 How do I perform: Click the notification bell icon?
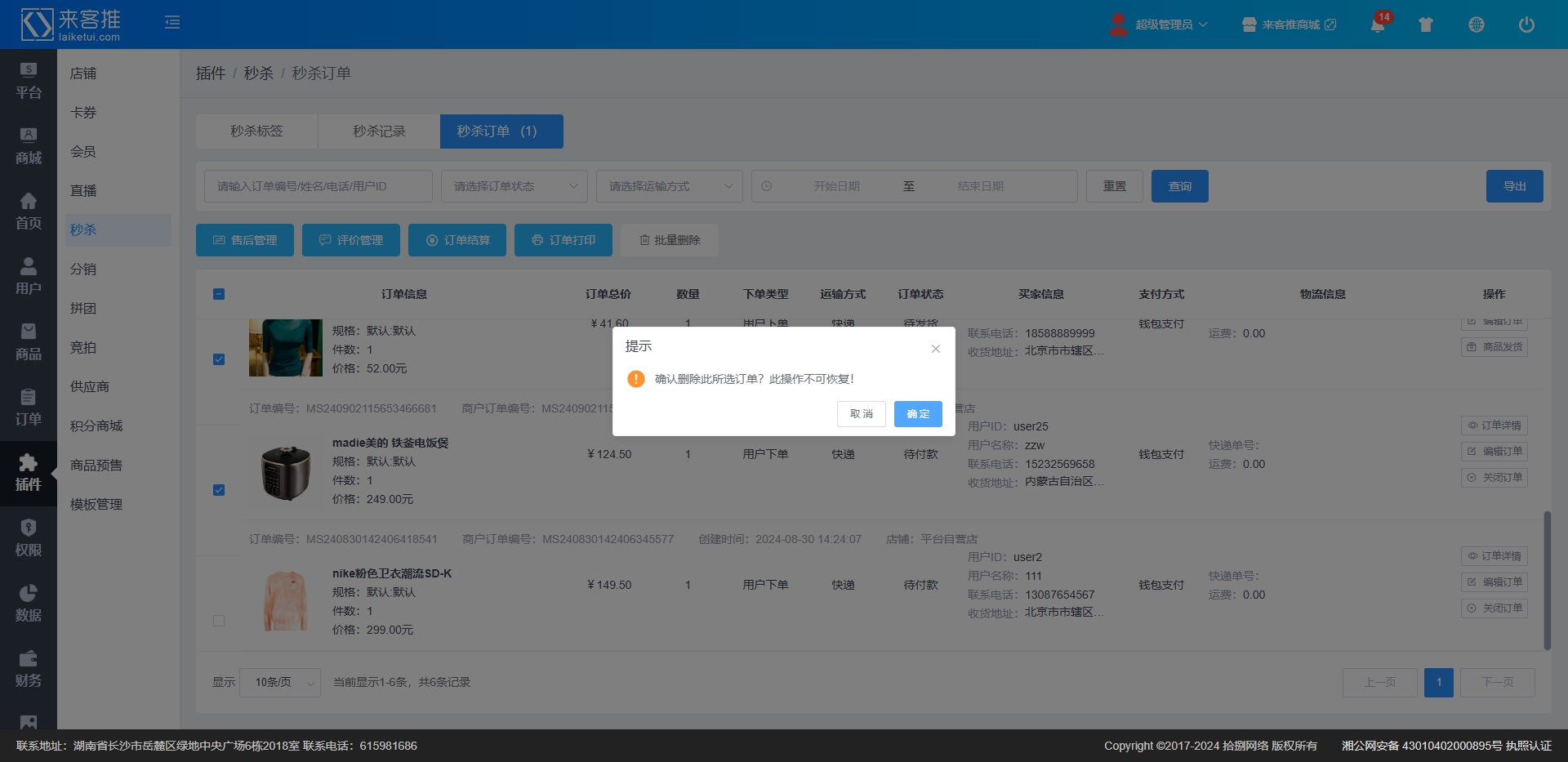[1377, 25]
